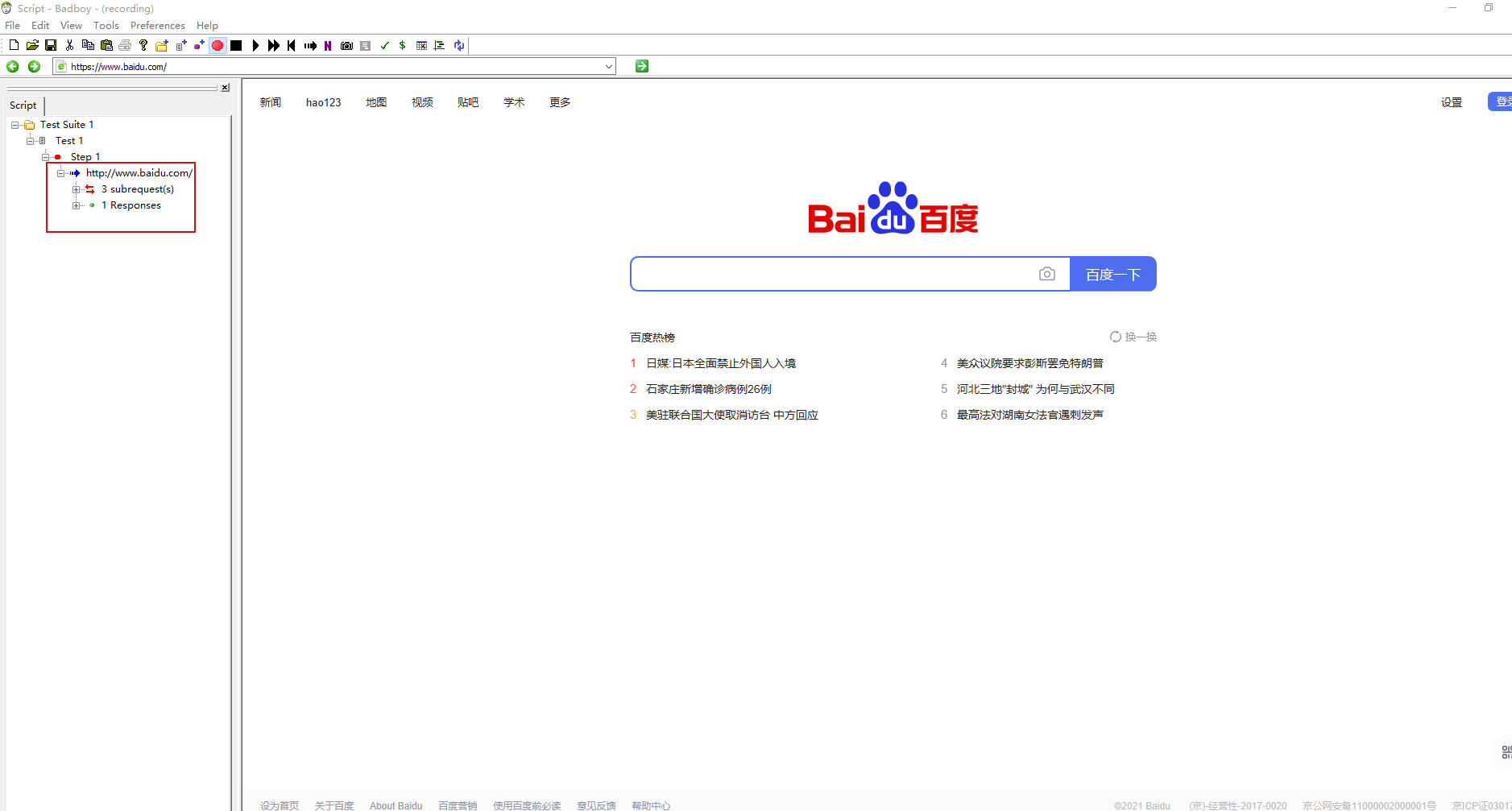The image size is (1512, 811).
Task: Select the Step 1 tree item
Action: point(85,157)
